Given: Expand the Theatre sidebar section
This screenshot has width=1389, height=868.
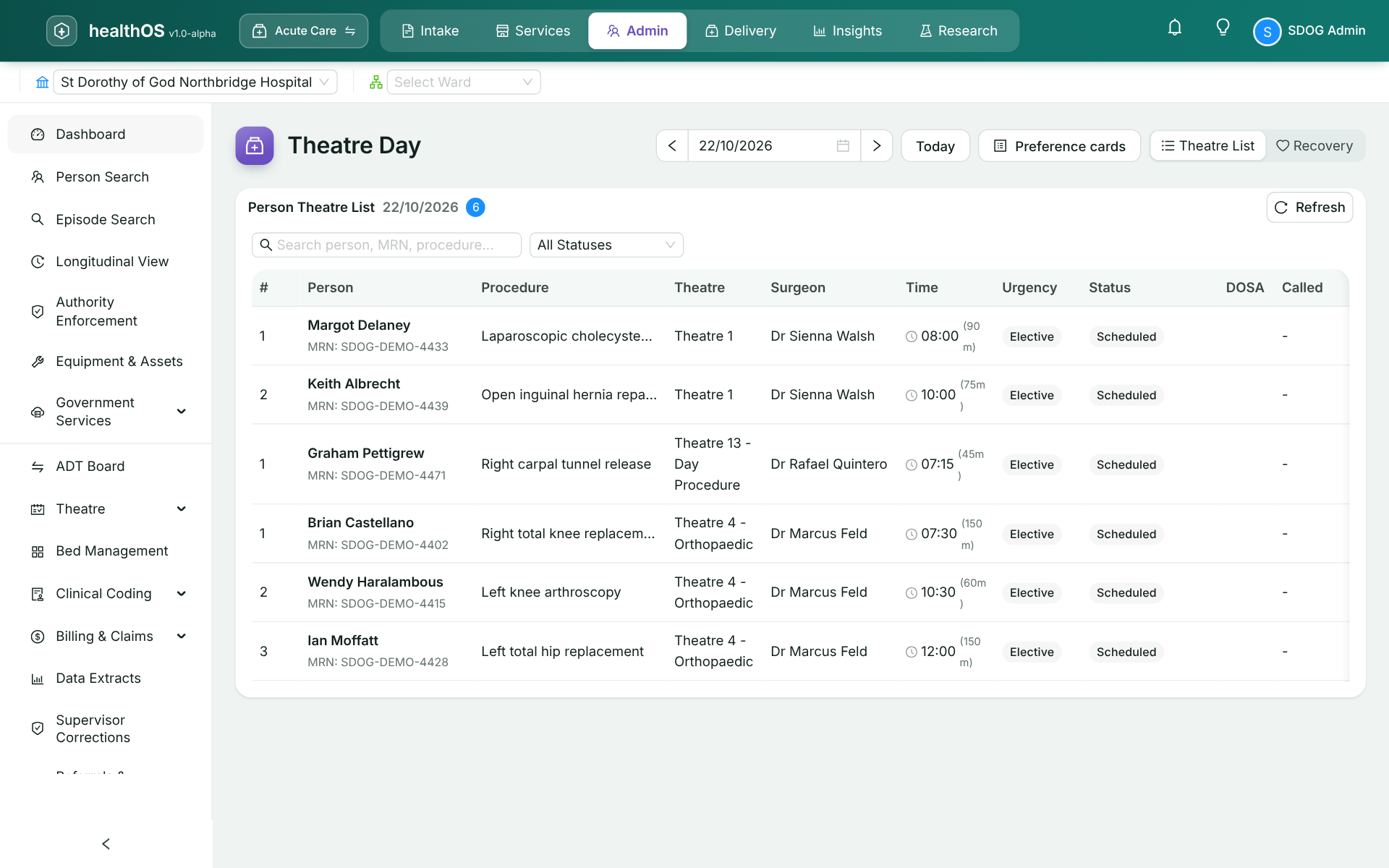Looking at the screenshot, I should coord(106,509).
